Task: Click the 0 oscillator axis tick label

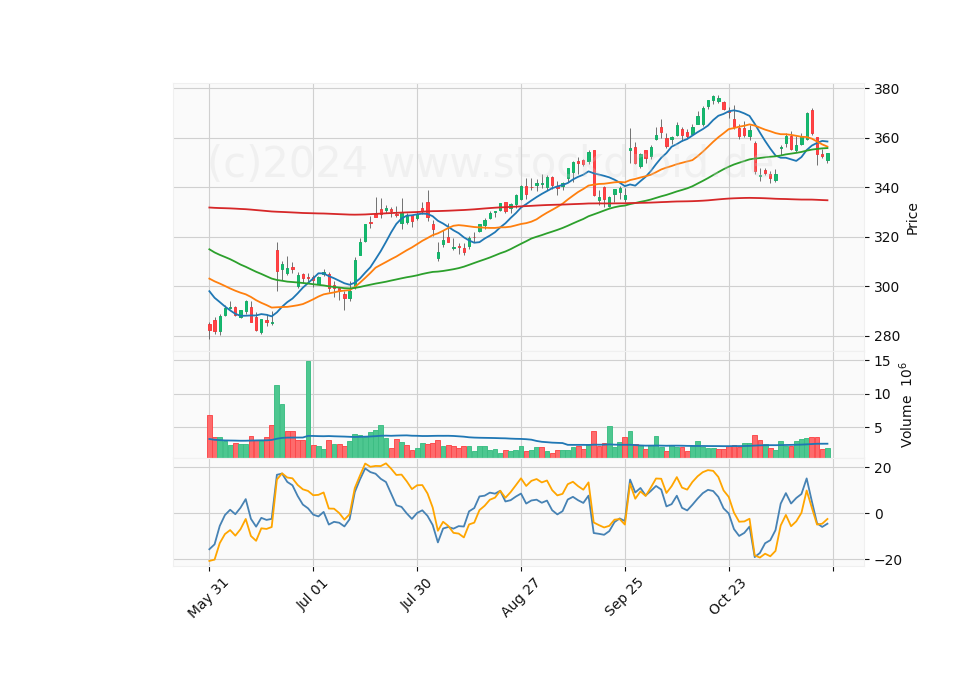Action: (x=879, y=514)
